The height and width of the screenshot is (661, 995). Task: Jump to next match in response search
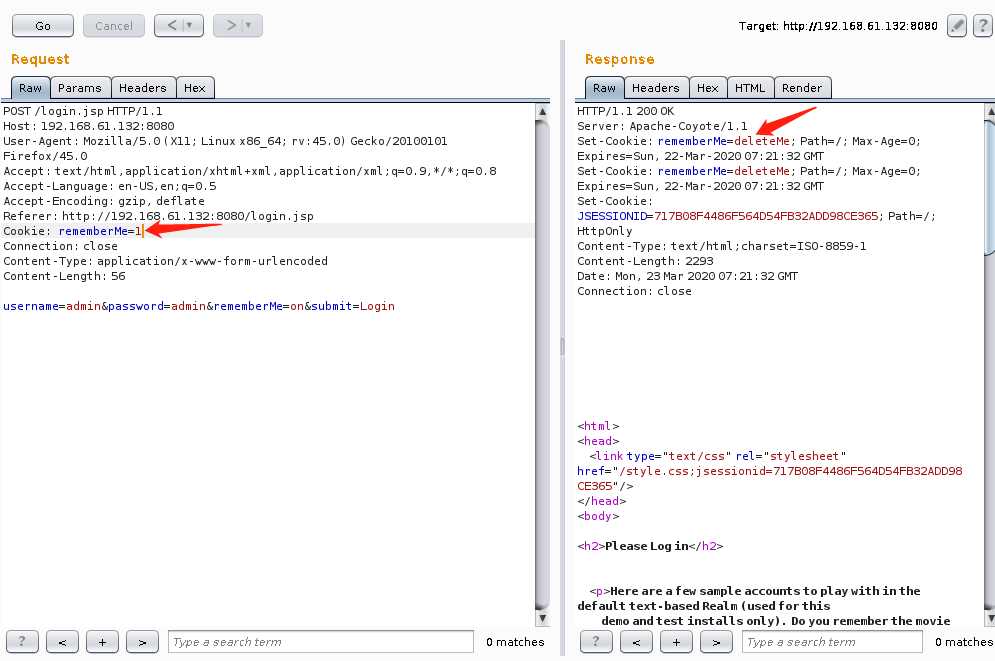[716, 642]
